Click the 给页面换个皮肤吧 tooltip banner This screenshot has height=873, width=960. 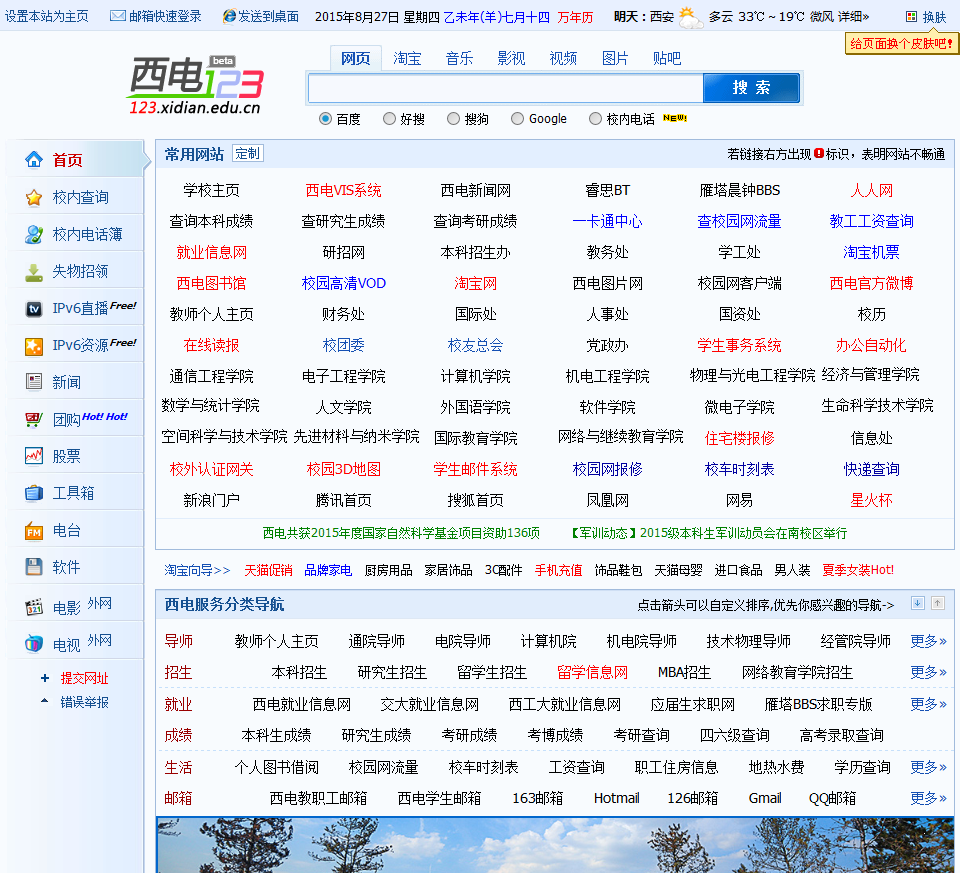[x=901, y=43]
